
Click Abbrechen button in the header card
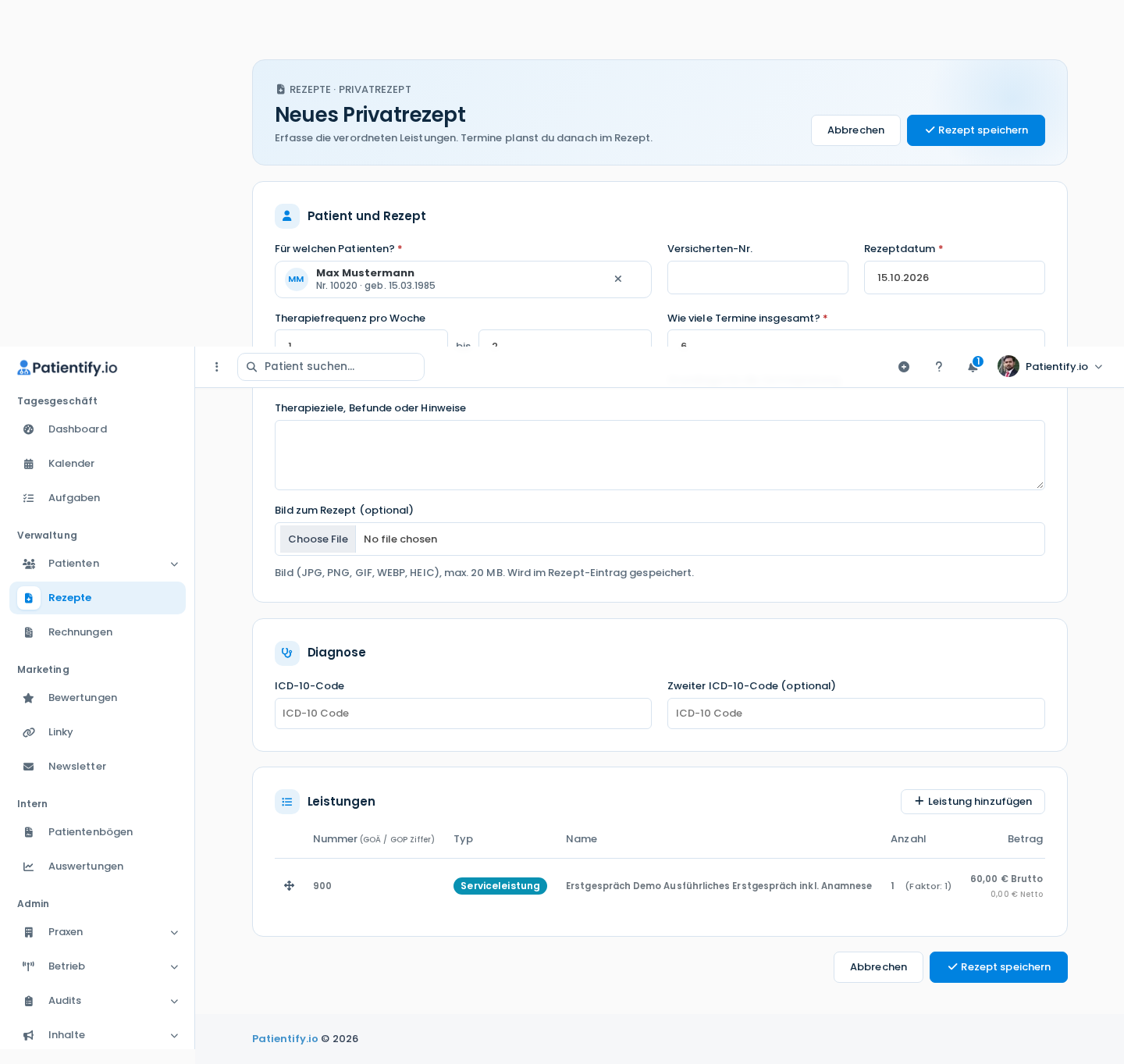(855, 130)
